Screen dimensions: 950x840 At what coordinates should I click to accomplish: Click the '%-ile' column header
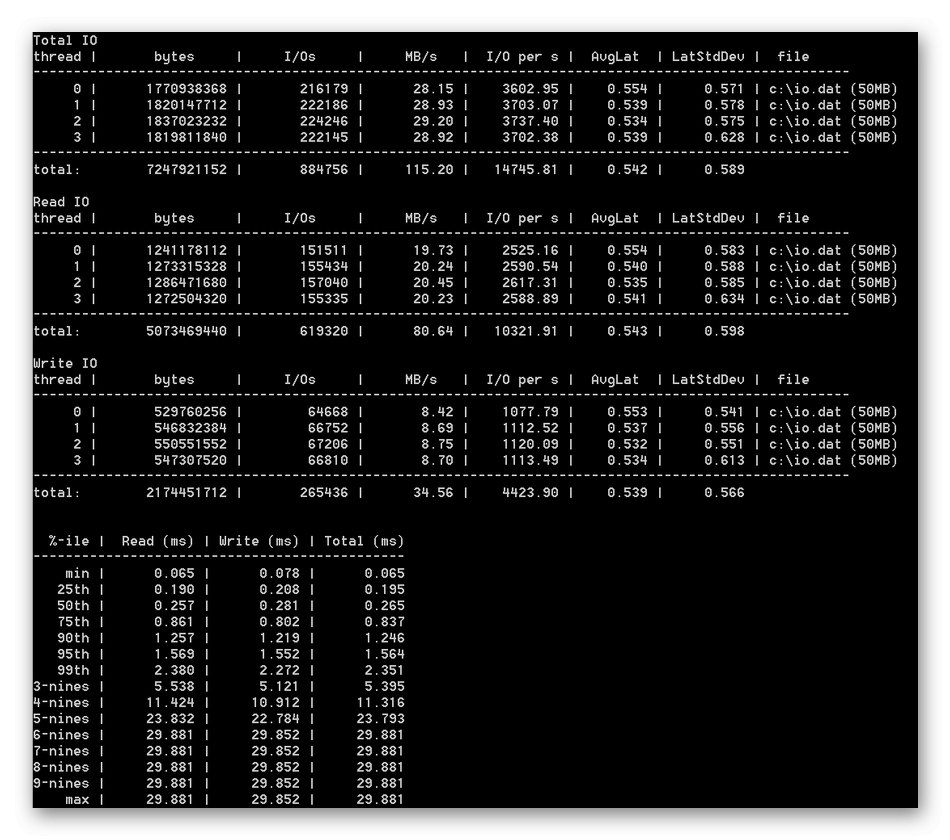point(69,541)
